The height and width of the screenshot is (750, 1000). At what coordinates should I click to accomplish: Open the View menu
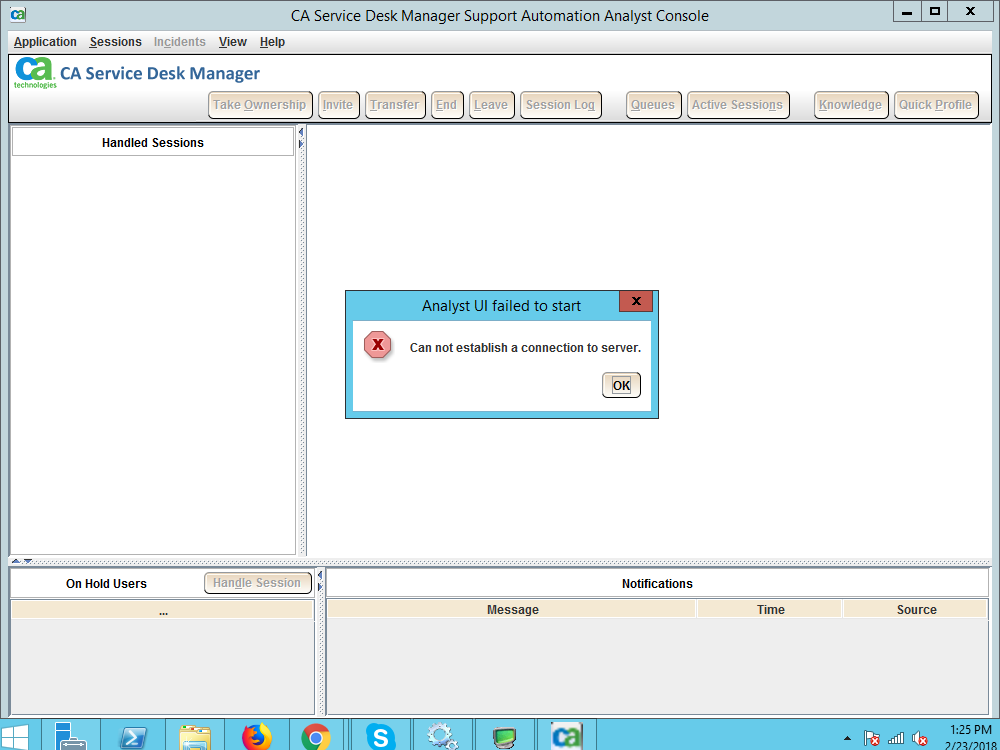232,42
